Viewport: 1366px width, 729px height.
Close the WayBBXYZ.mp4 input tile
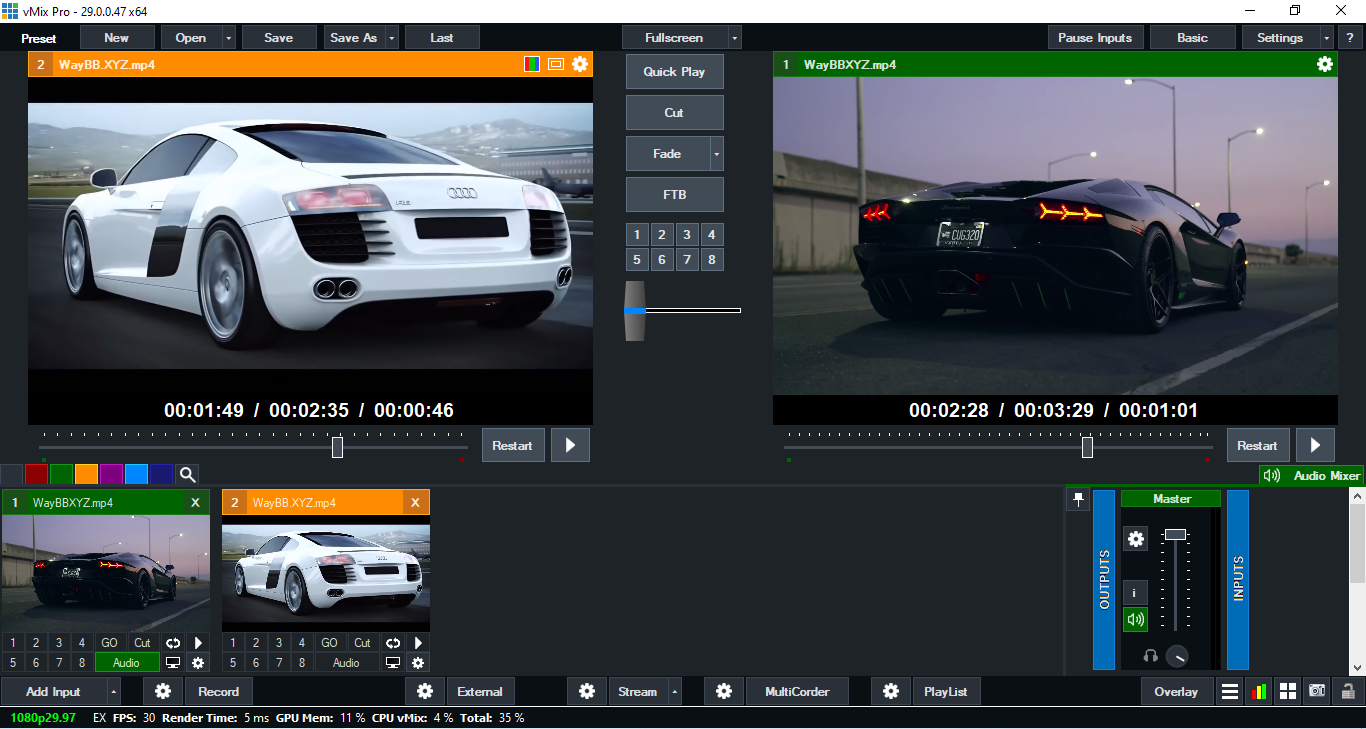195,503
